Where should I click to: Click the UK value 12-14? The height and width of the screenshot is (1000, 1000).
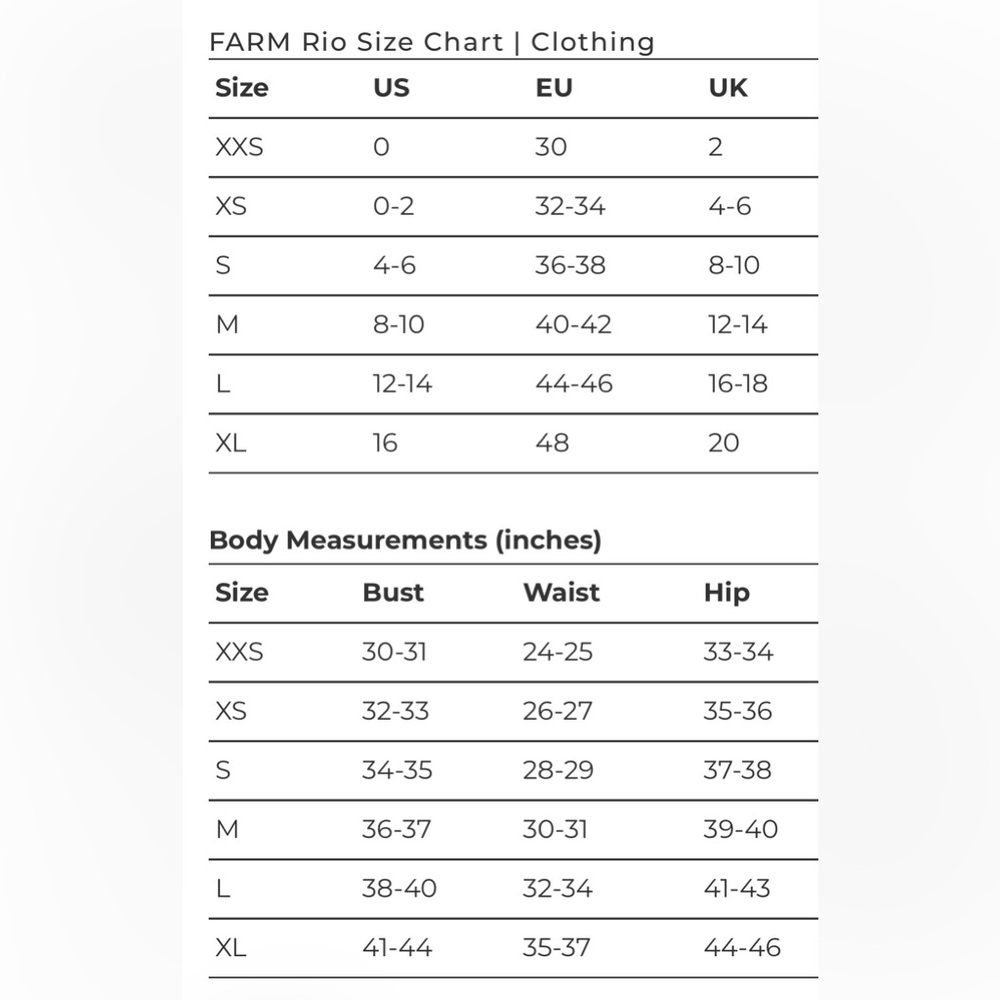tap(737, 325)
